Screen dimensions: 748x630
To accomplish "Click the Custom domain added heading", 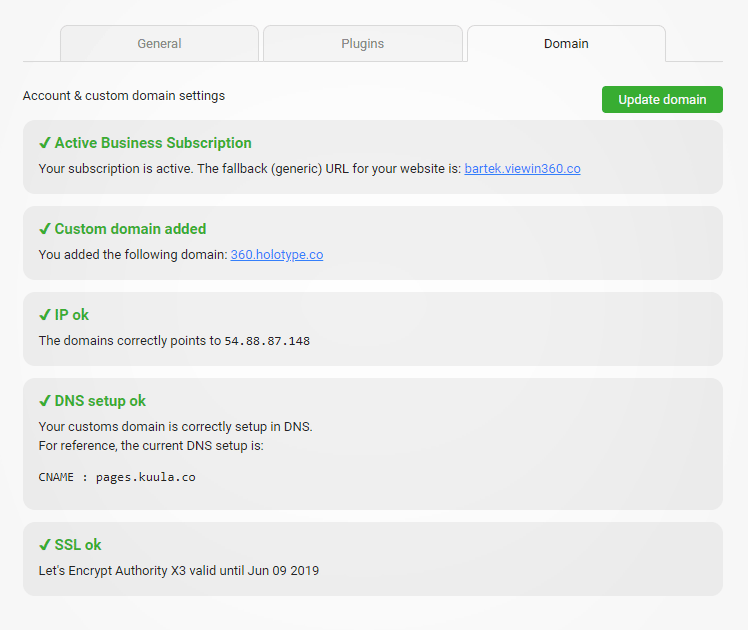I will click(x=130, y=229).
